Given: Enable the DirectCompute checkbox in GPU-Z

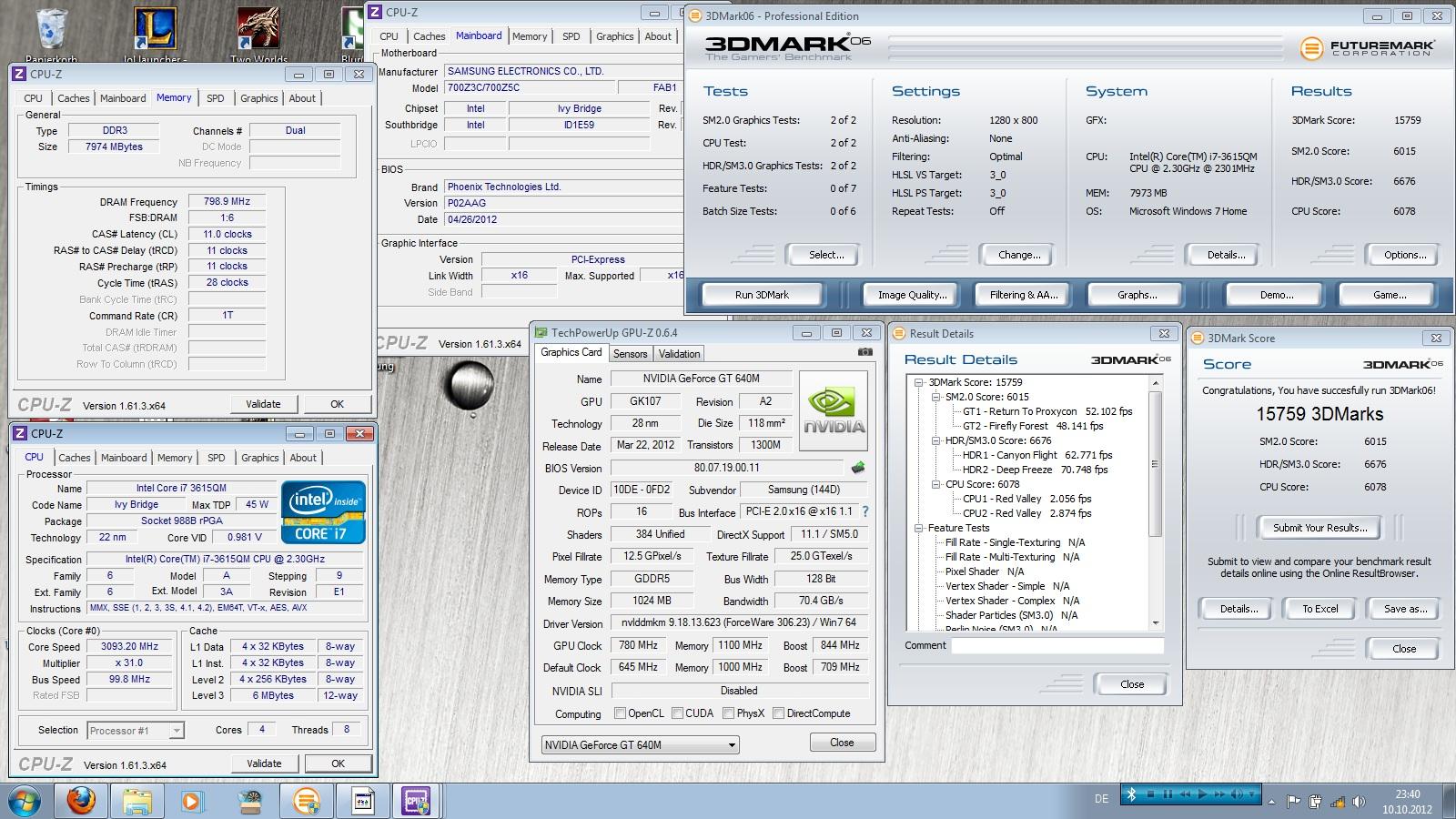Looking at the screenshot, I should click(778, 713).
